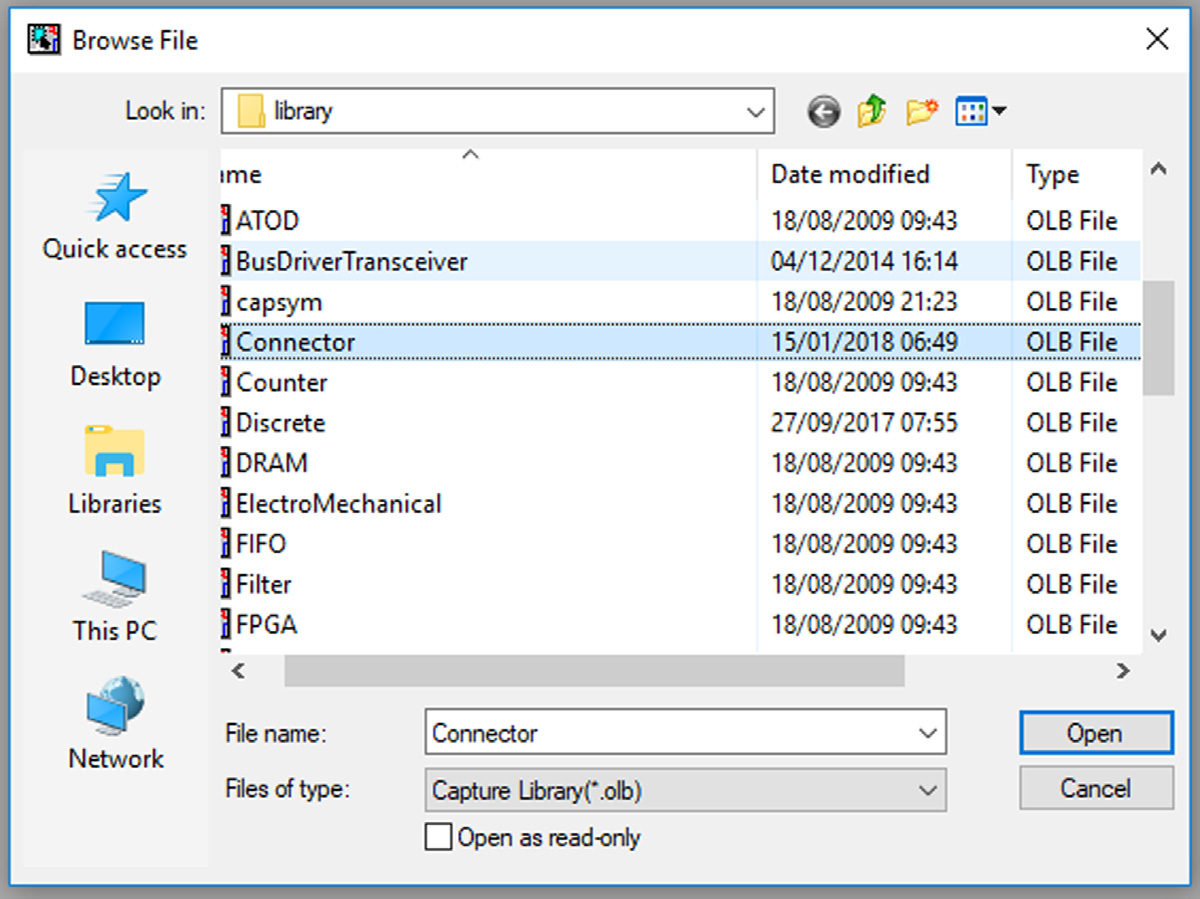This screenshot has width=1200, height=899.
Task: Open the View Menu icon
Action: coord(980,111)
